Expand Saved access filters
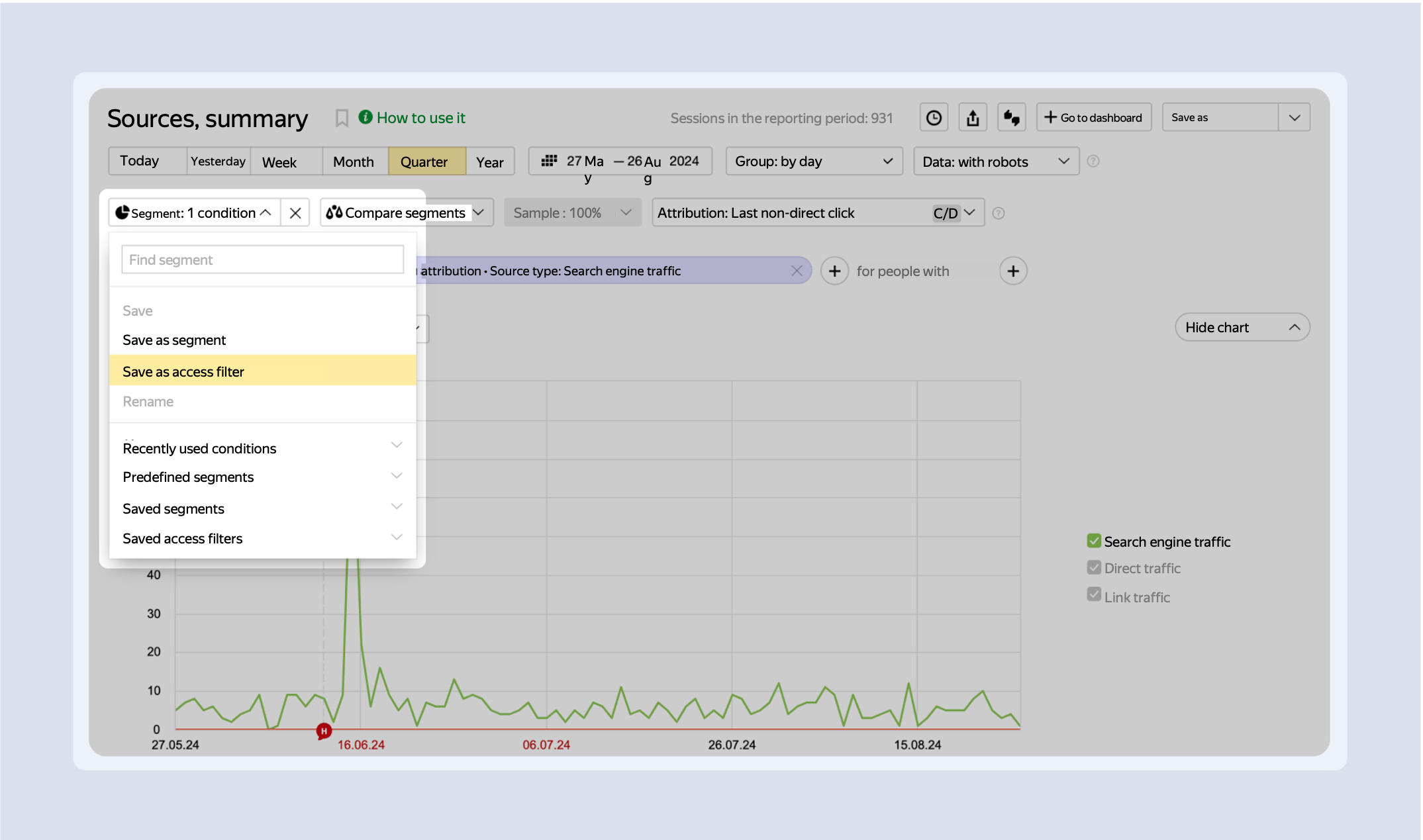The image size is (1423, 840). [263, 539]
